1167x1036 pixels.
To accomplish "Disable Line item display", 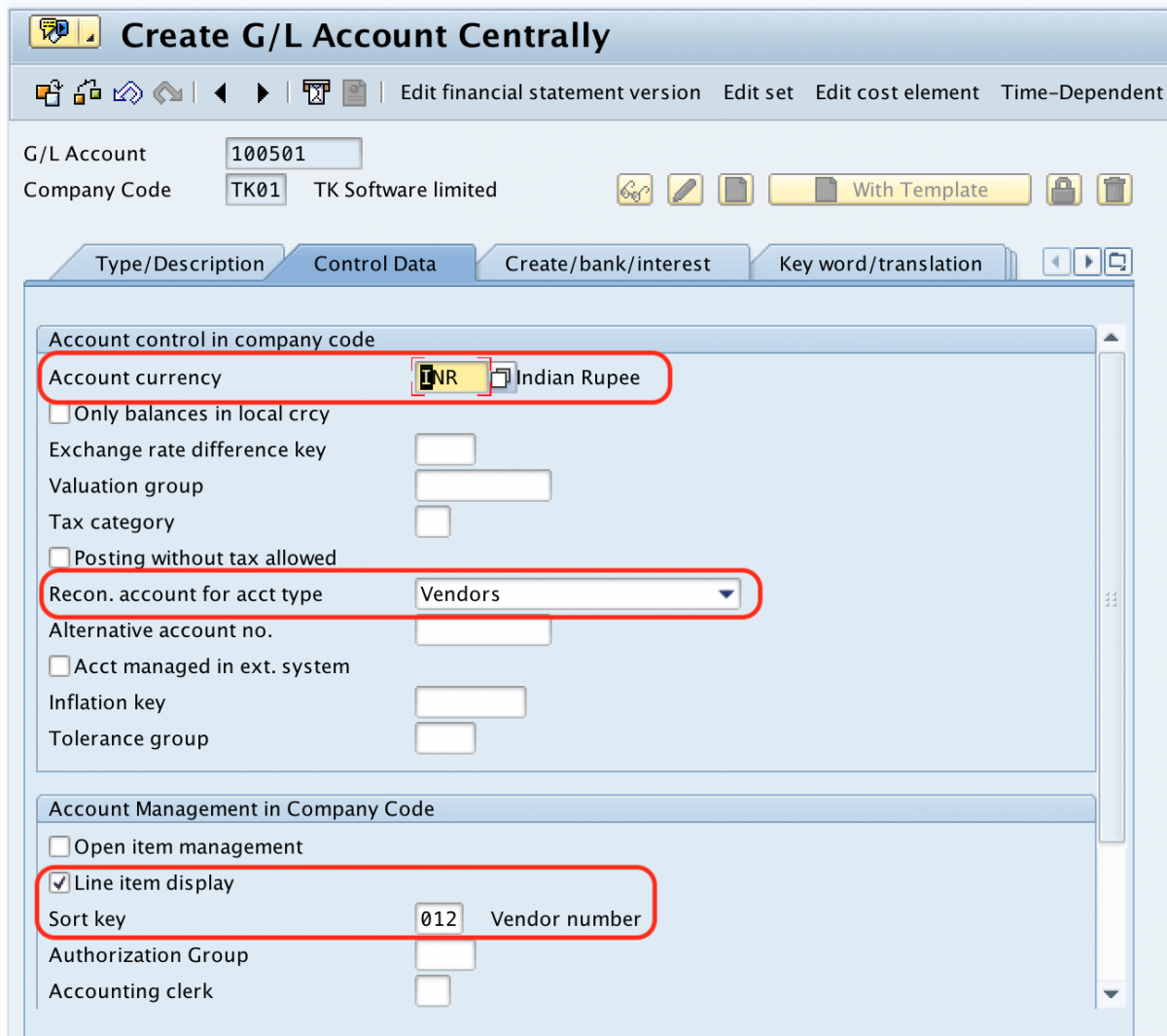I will (58, 882).
